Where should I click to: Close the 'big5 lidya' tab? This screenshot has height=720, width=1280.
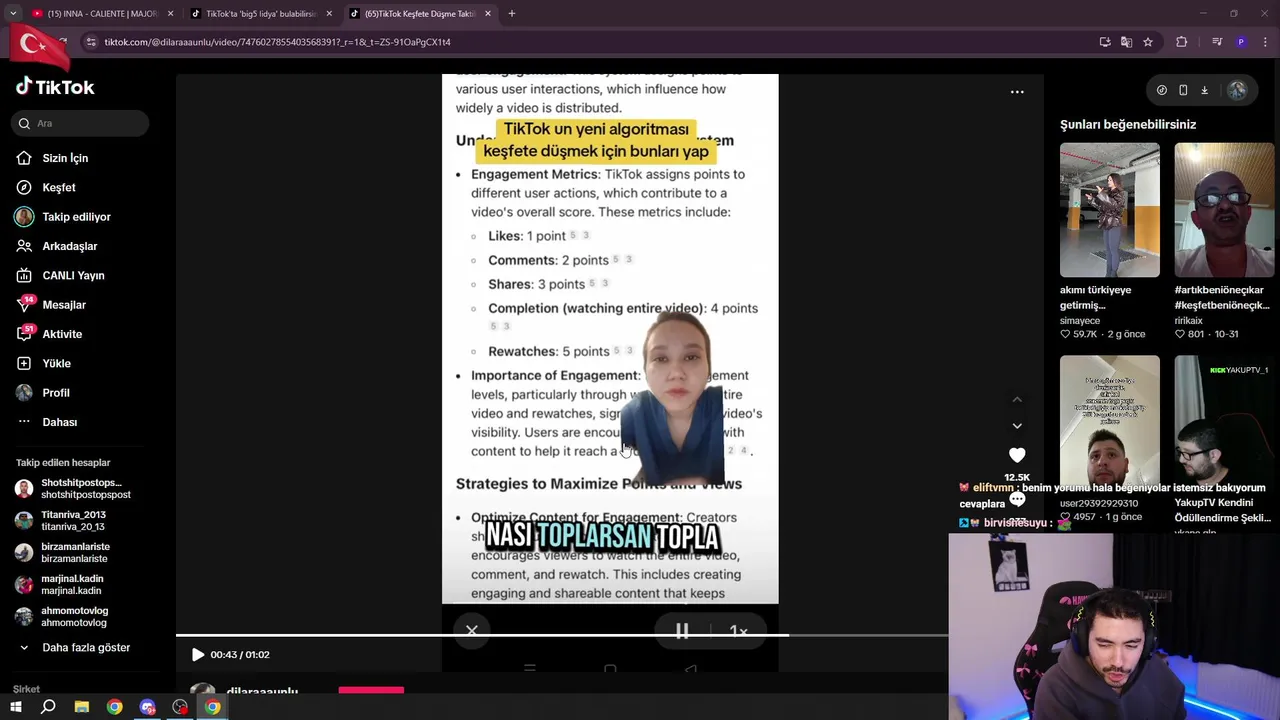coord(329,14)
